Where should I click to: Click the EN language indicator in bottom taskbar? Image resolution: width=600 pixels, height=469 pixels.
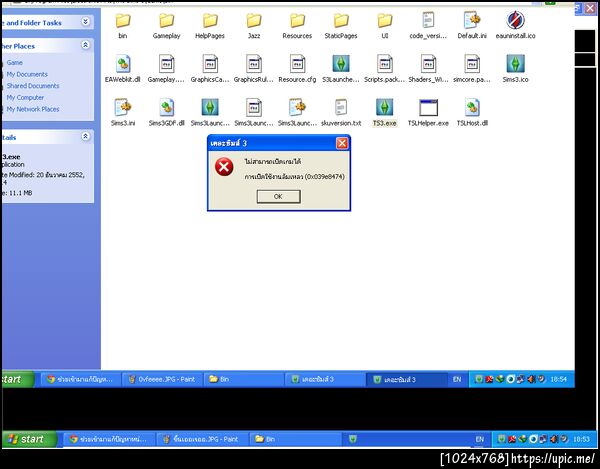click(x=479, y=439)
